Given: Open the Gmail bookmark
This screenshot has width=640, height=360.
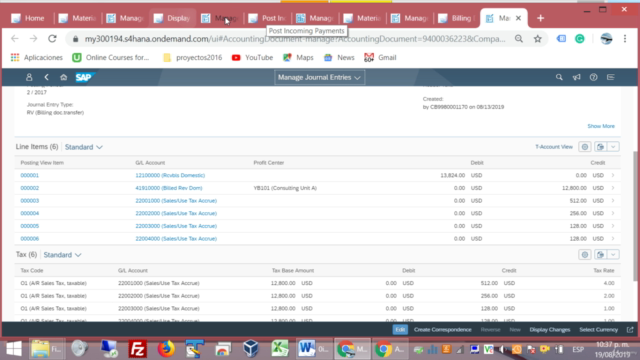Looking at the screenshot, I should tap(380, 58).
